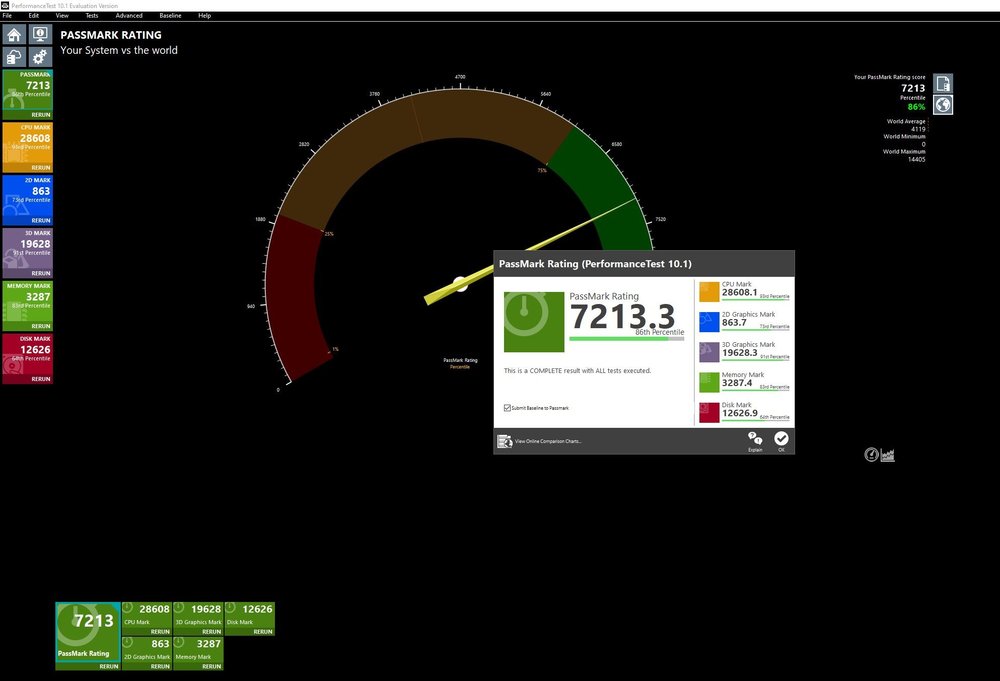Screen dimensions: 1000x681
Task: Click the cloud upload baseline icon
Action: (15, 57)
